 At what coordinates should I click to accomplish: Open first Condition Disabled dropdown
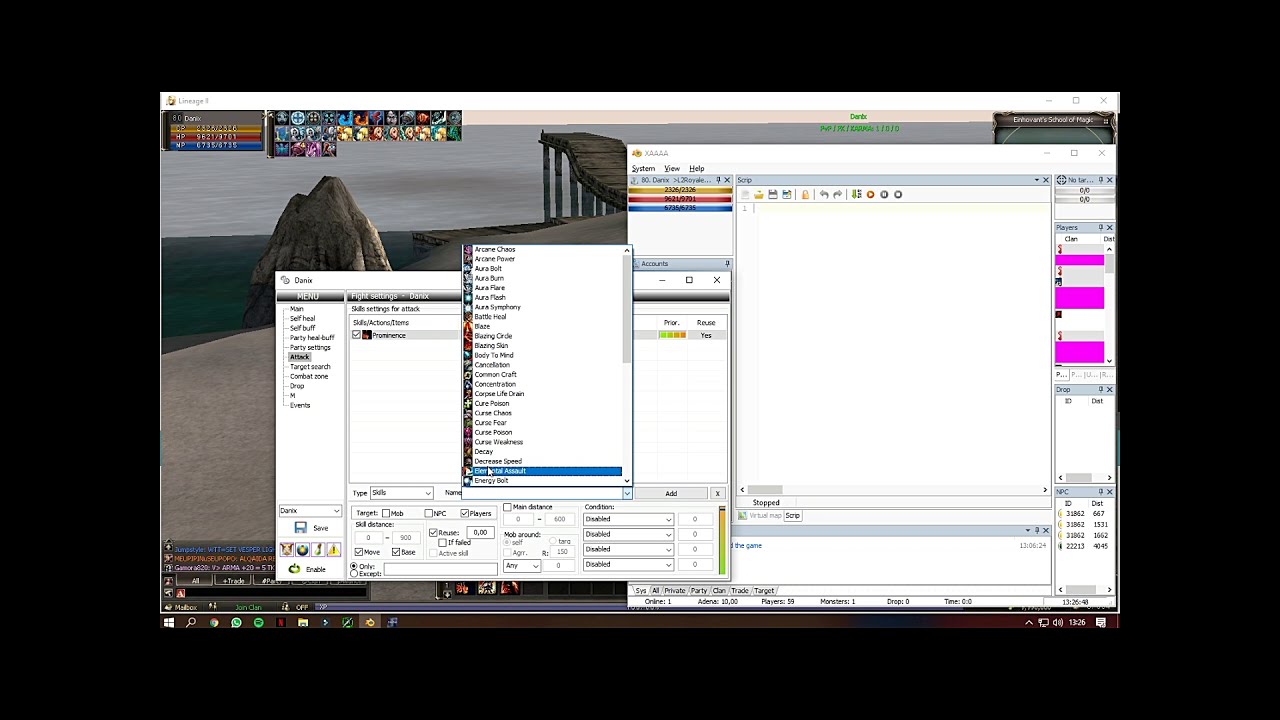[628, 519]
